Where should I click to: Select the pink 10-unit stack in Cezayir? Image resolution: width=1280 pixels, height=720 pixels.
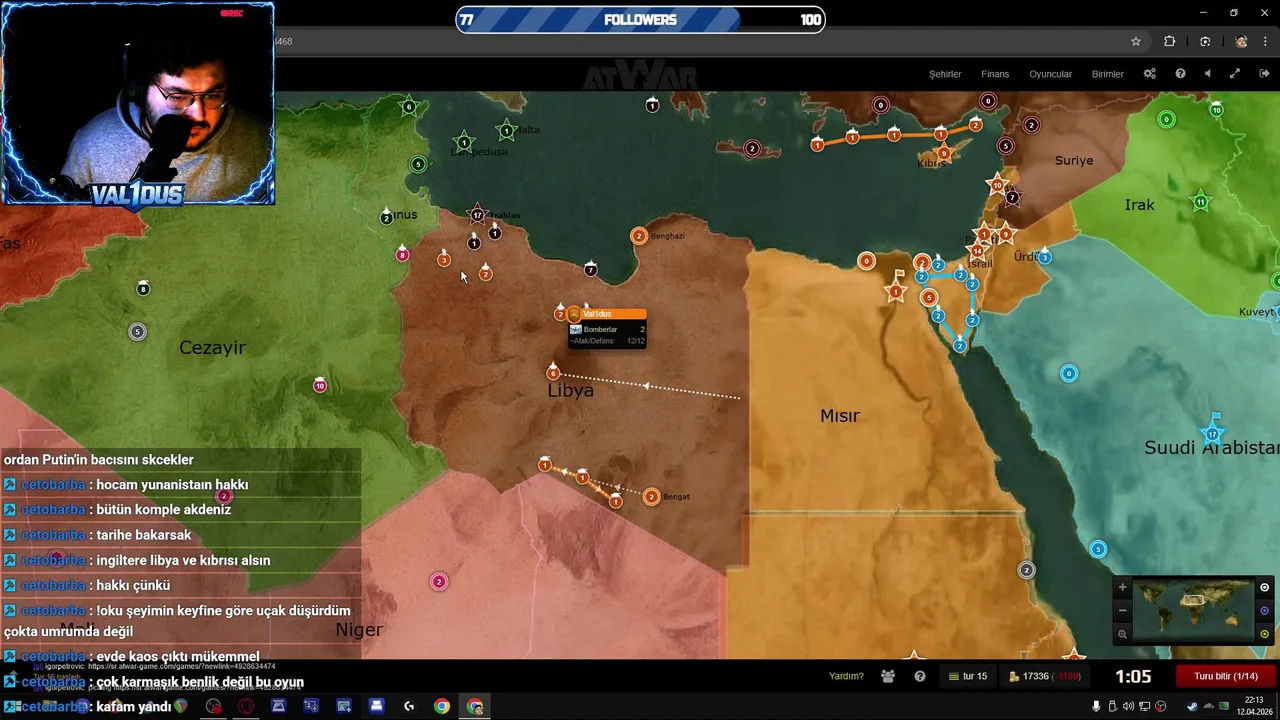click(320, 385)
